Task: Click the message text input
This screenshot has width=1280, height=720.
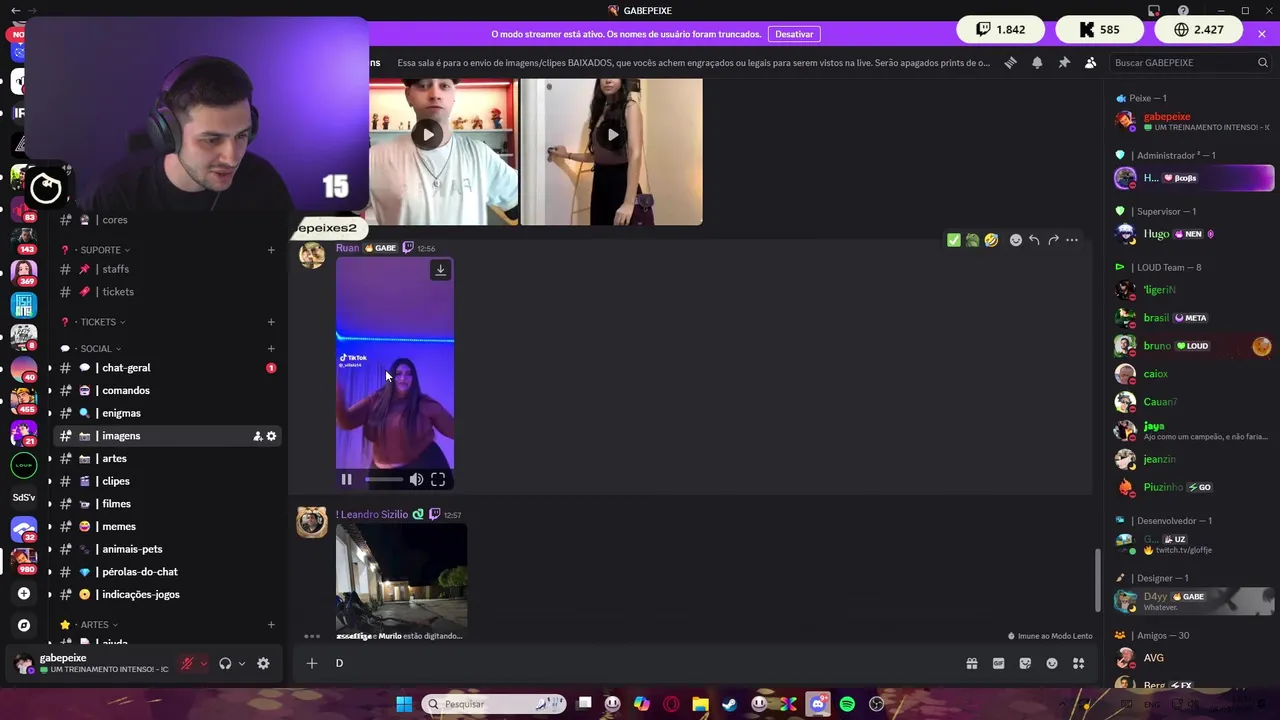Action: [640, 663]
